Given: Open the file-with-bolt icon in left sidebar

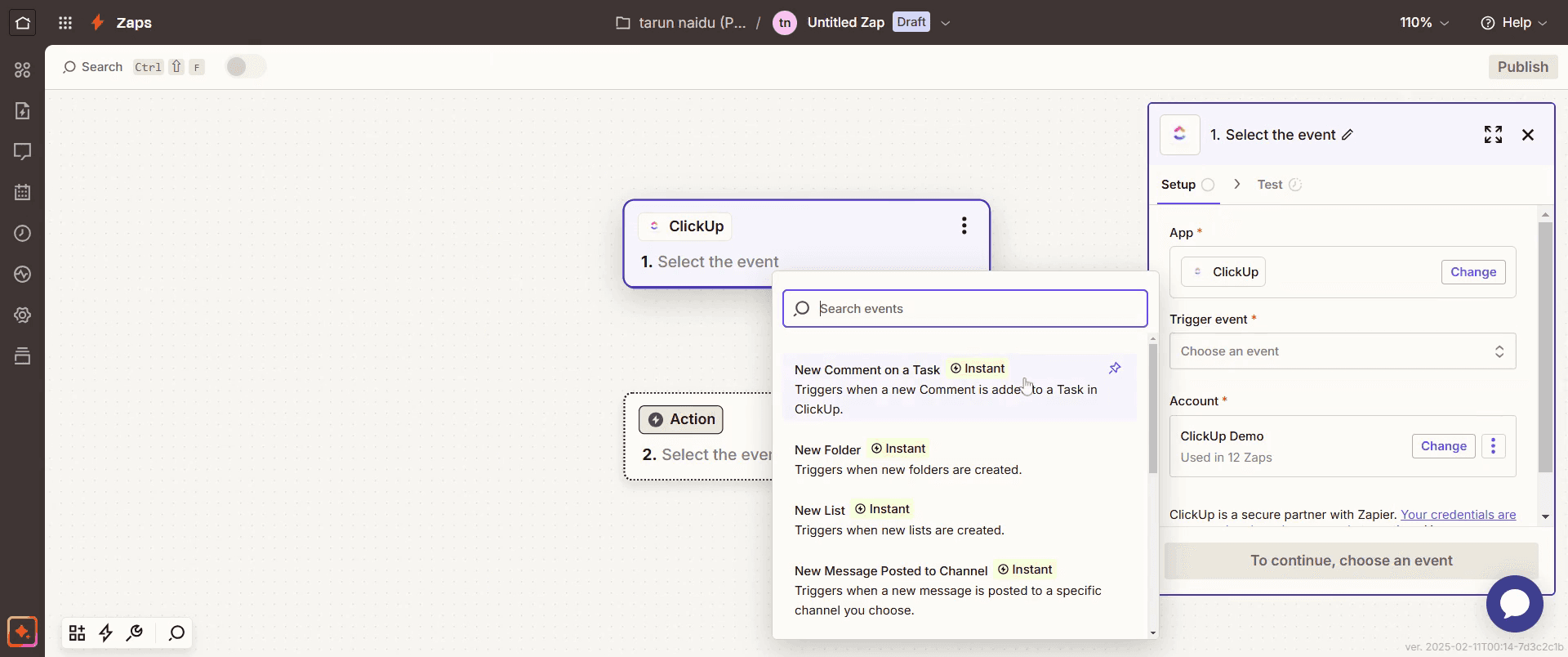Looking at the screenshot, I should (23, 111).
